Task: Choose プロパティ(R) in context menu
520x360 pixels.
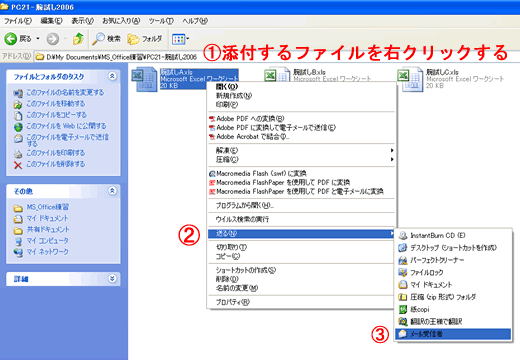Action: [x=301, y=302]
